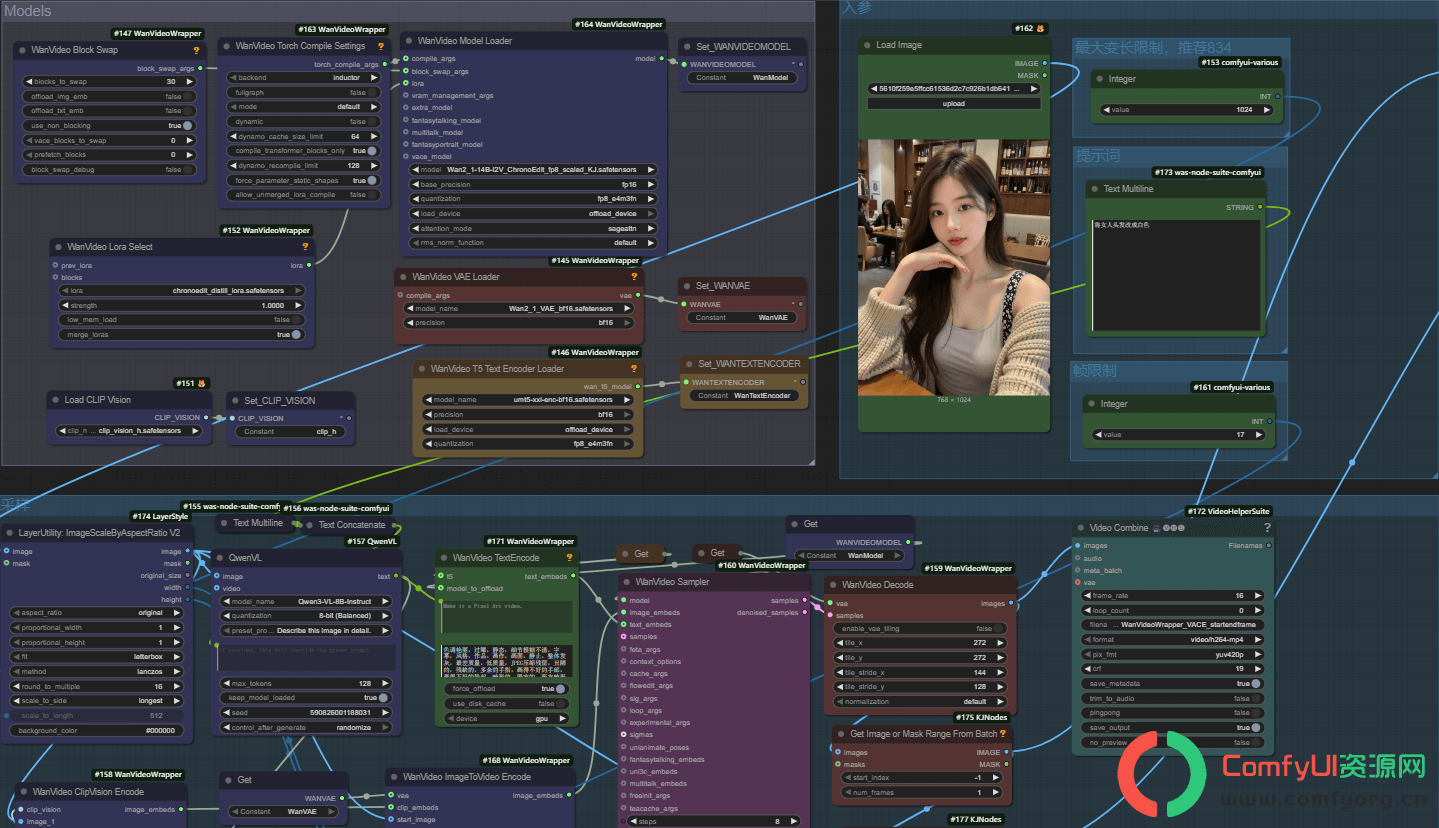
Task: Collapse the WanVideo Decode node via its title dot
Action: (832, 585)
